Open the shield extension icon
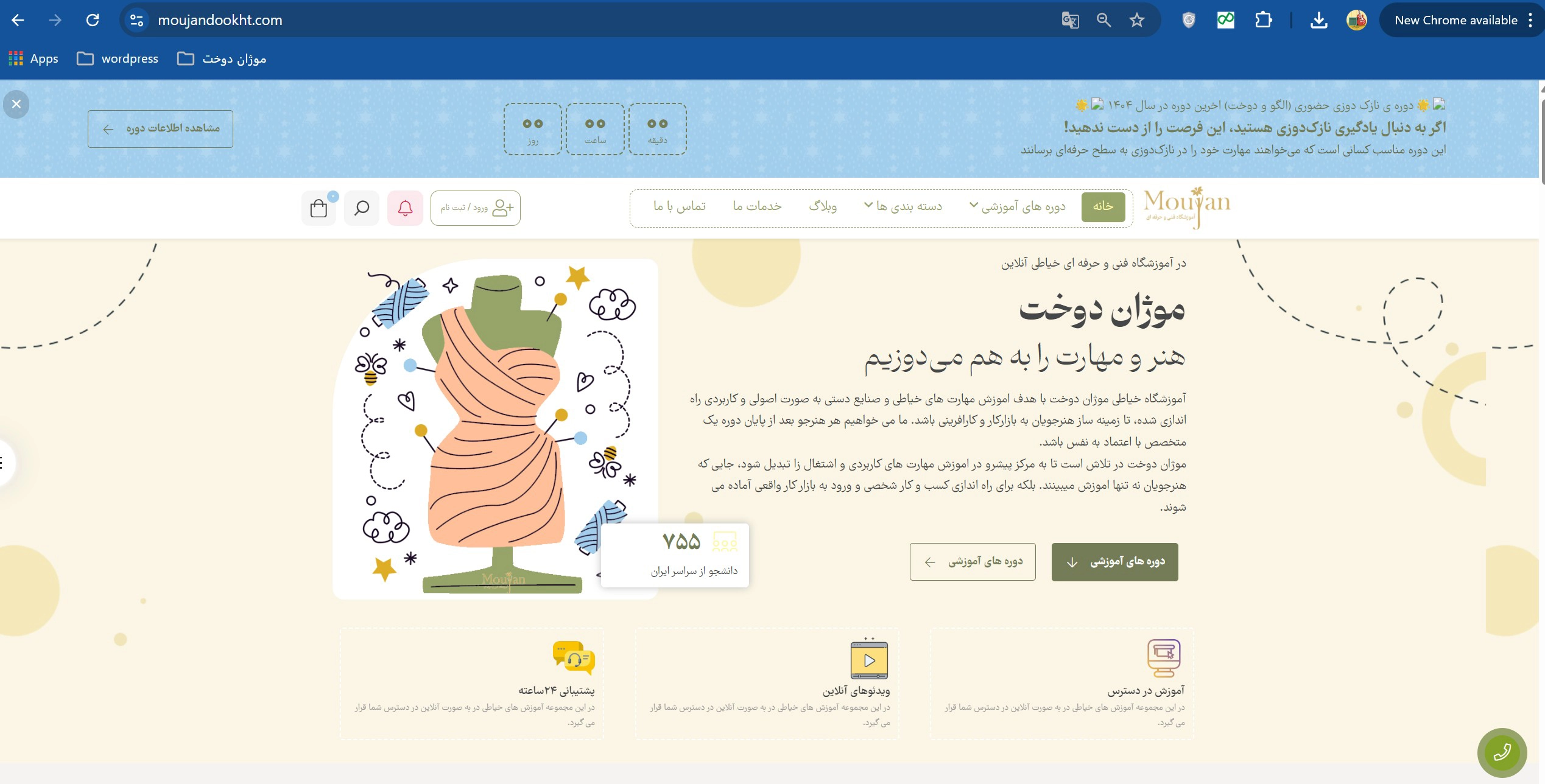The height and width of the screenshot is (784, 1545). pos(1189,20)
